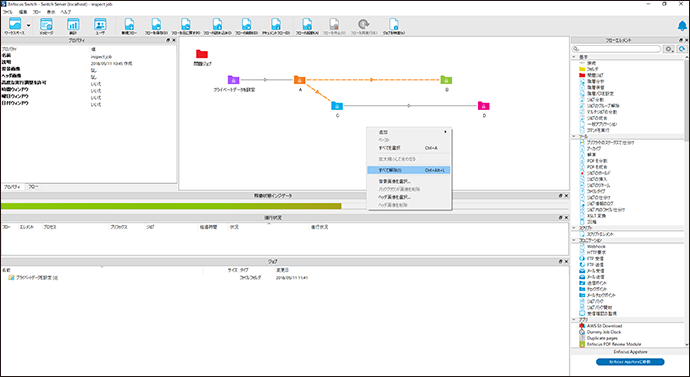Select the orange folder A in flow
This screenshot has width=690, height=377.
tap(300, 80)
